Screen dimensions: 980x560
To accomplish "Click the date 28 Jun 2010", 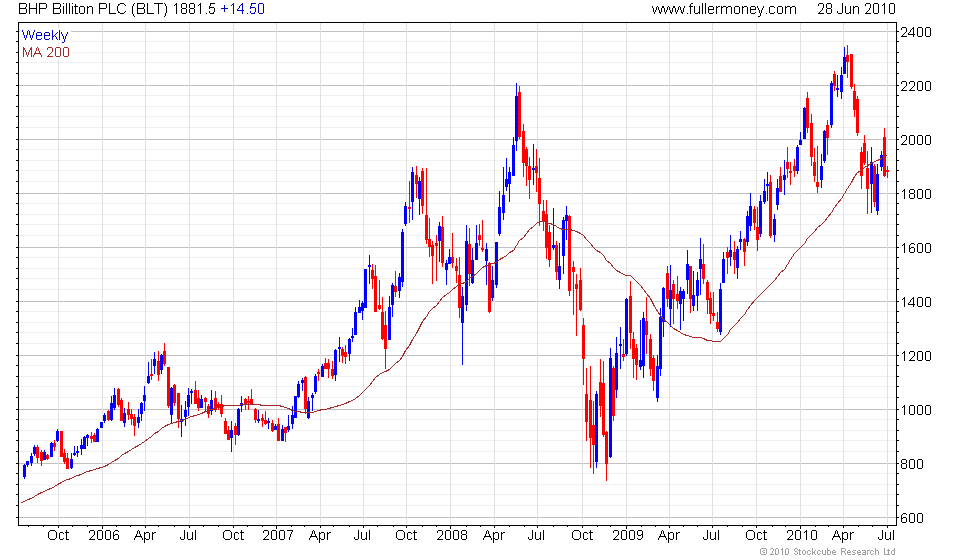I will click(x=856, y=9).
